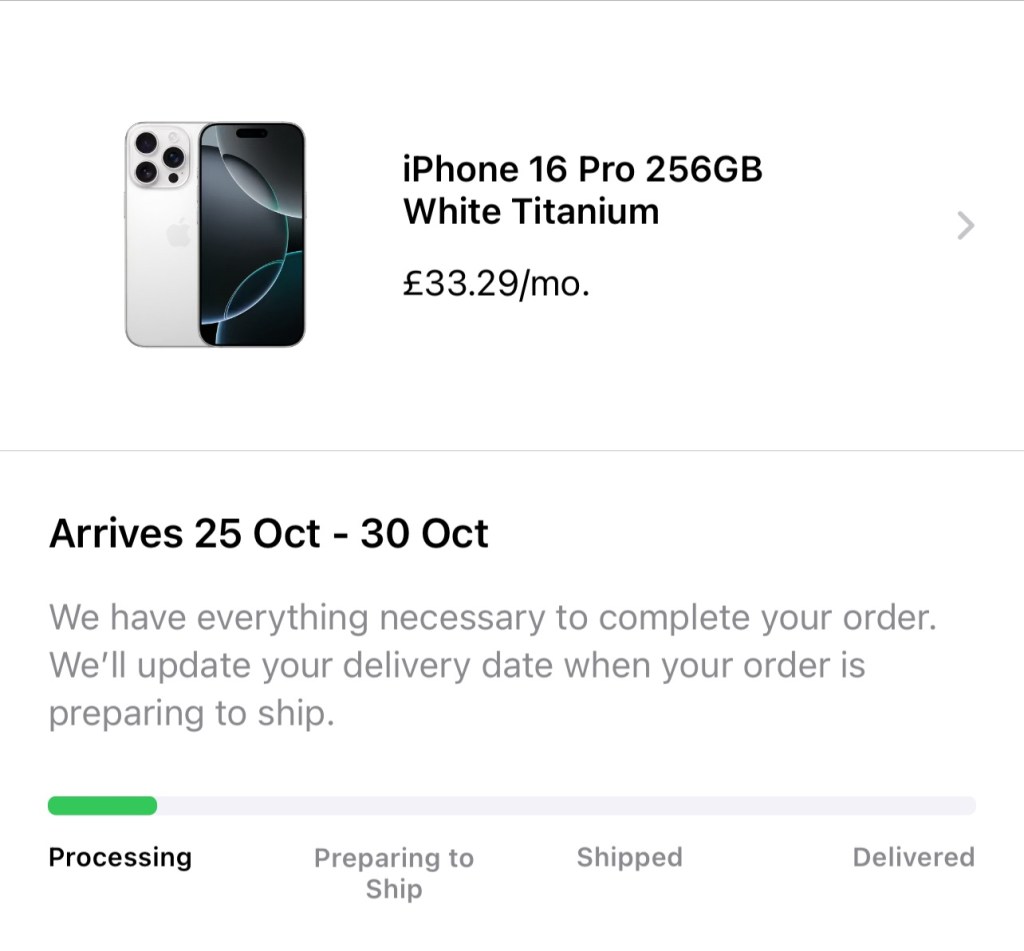
Task: Tap the chevron arrow beside the iPhone order
Action: (964, 226)
